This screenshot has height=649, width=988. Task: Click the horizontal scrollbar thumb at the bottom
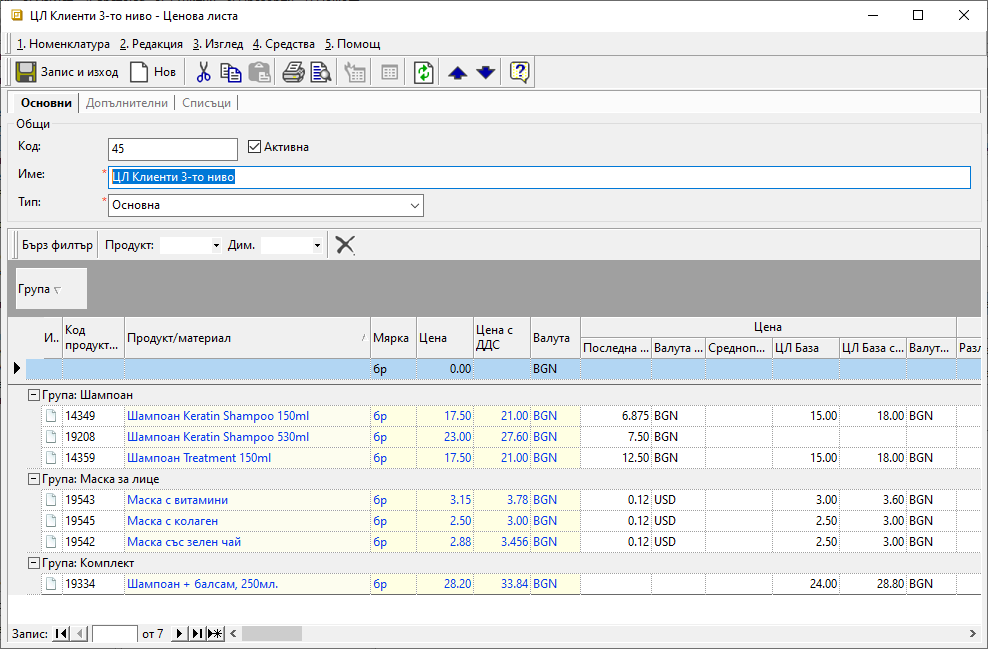click(x=270, y=634)
